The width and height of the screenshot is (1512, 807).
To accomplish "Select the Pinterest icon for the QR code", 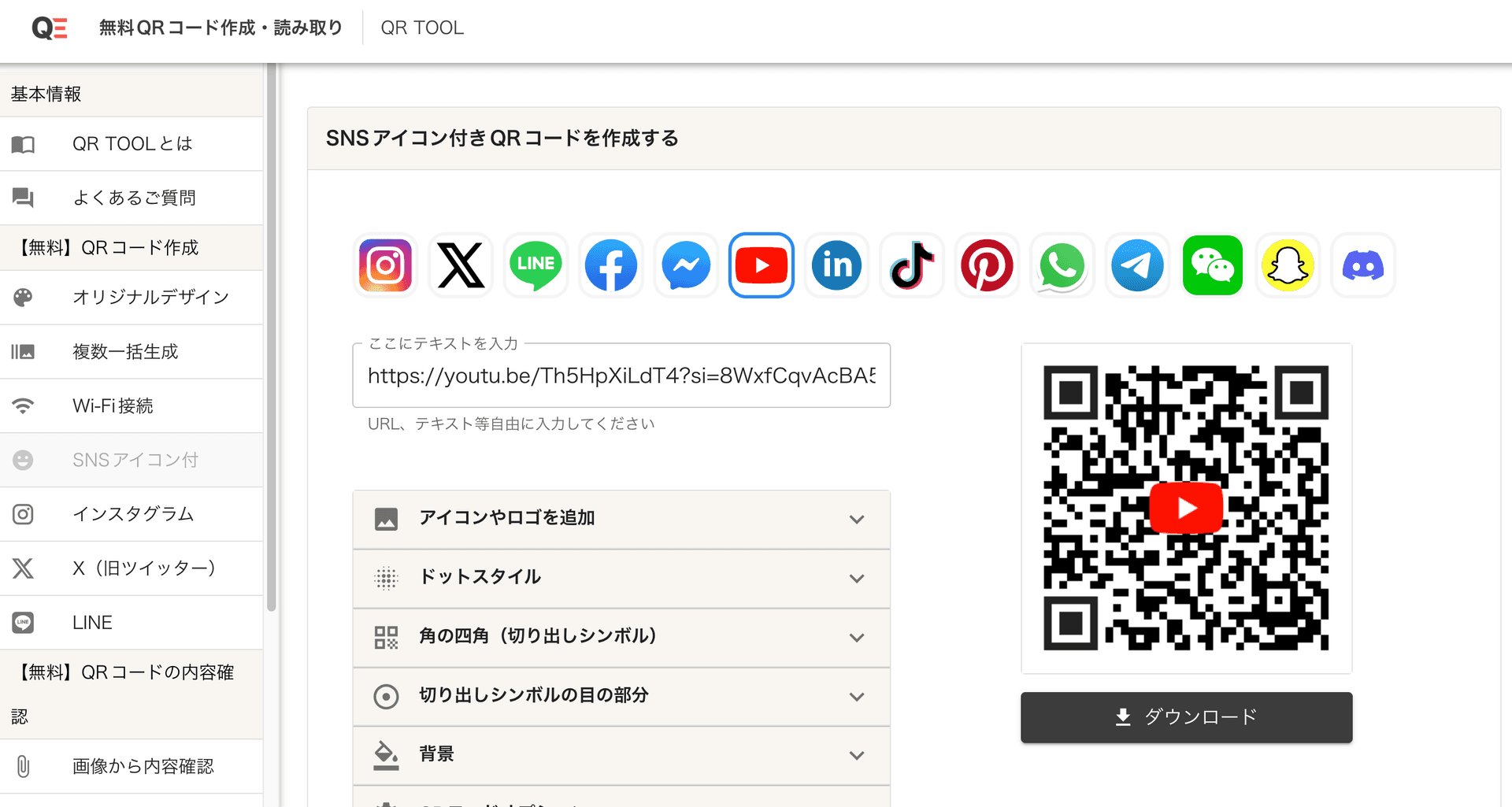I will (x=987, y=265).
